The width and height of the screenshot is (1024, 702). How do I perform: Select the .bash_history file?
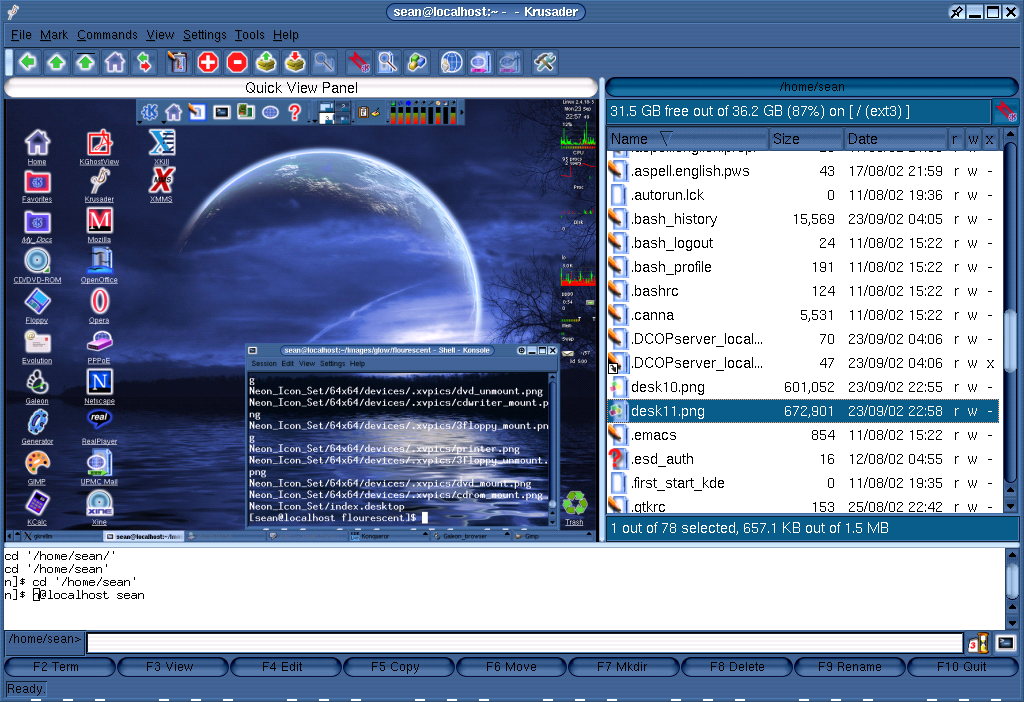(x=803, y=219)
